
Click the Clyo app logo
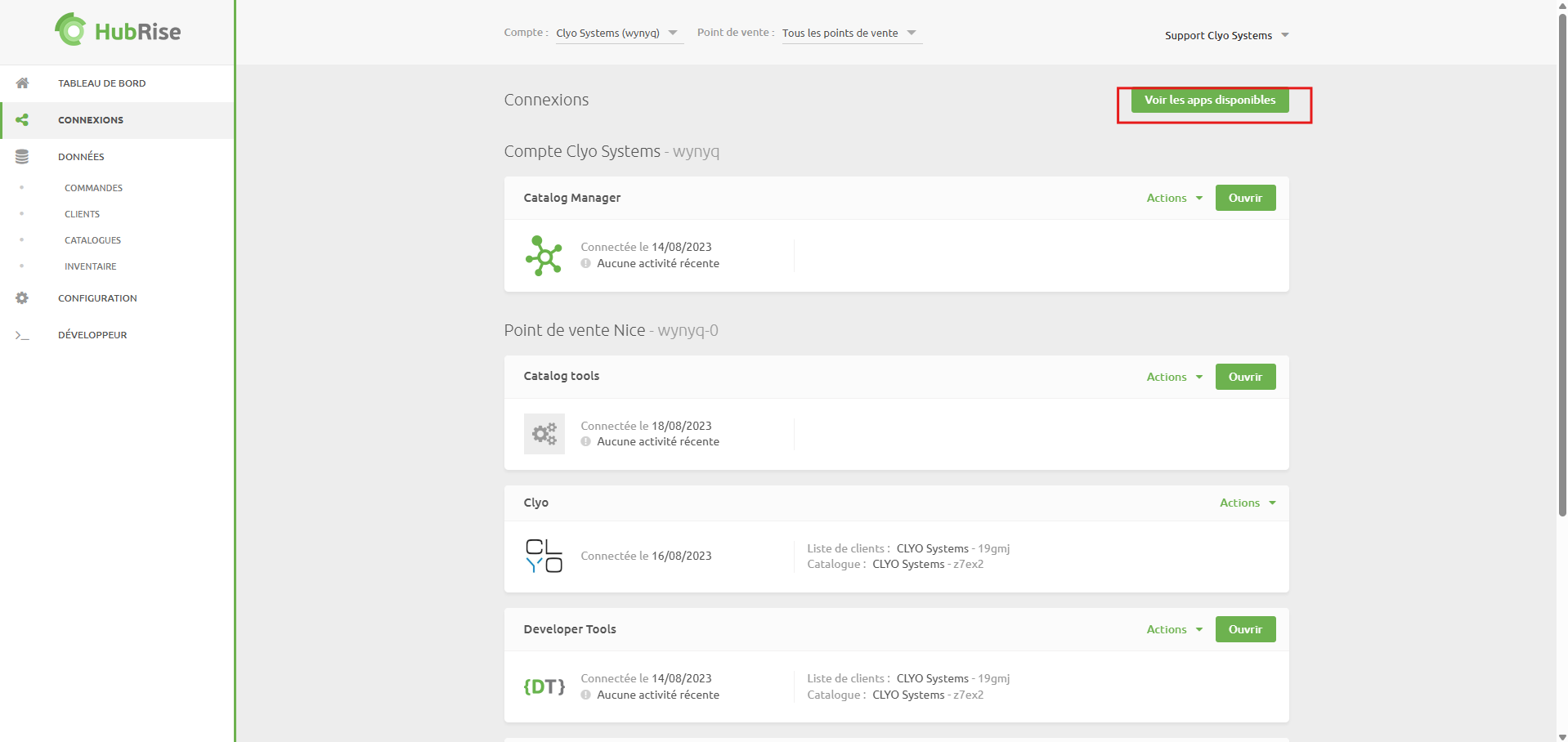point(544,556)
